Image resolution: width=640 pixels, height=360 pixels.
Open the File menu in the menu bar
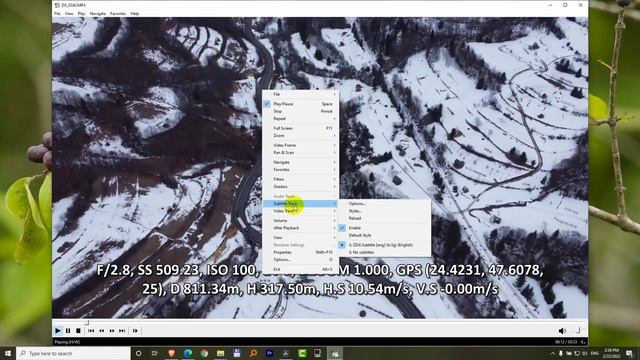[x=57, y=13]
